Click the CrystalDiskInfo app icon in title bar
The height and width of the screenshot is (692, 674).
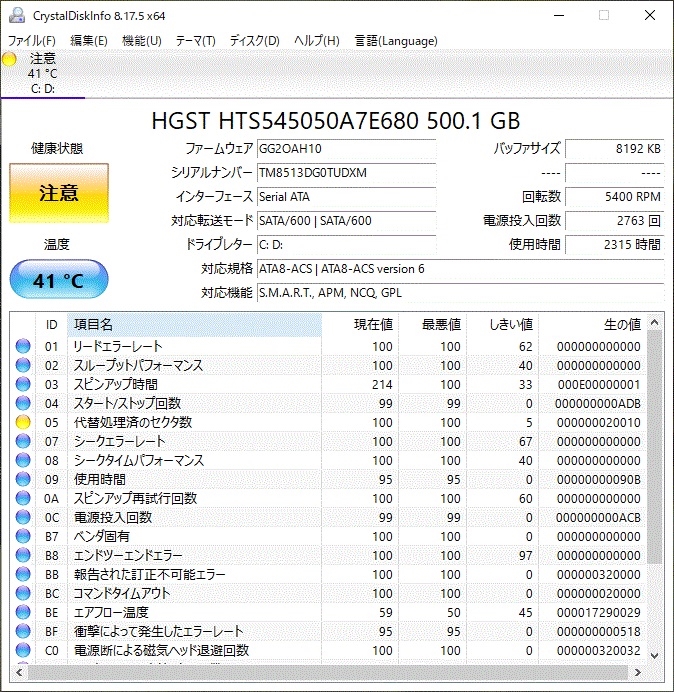pos(17,15)
